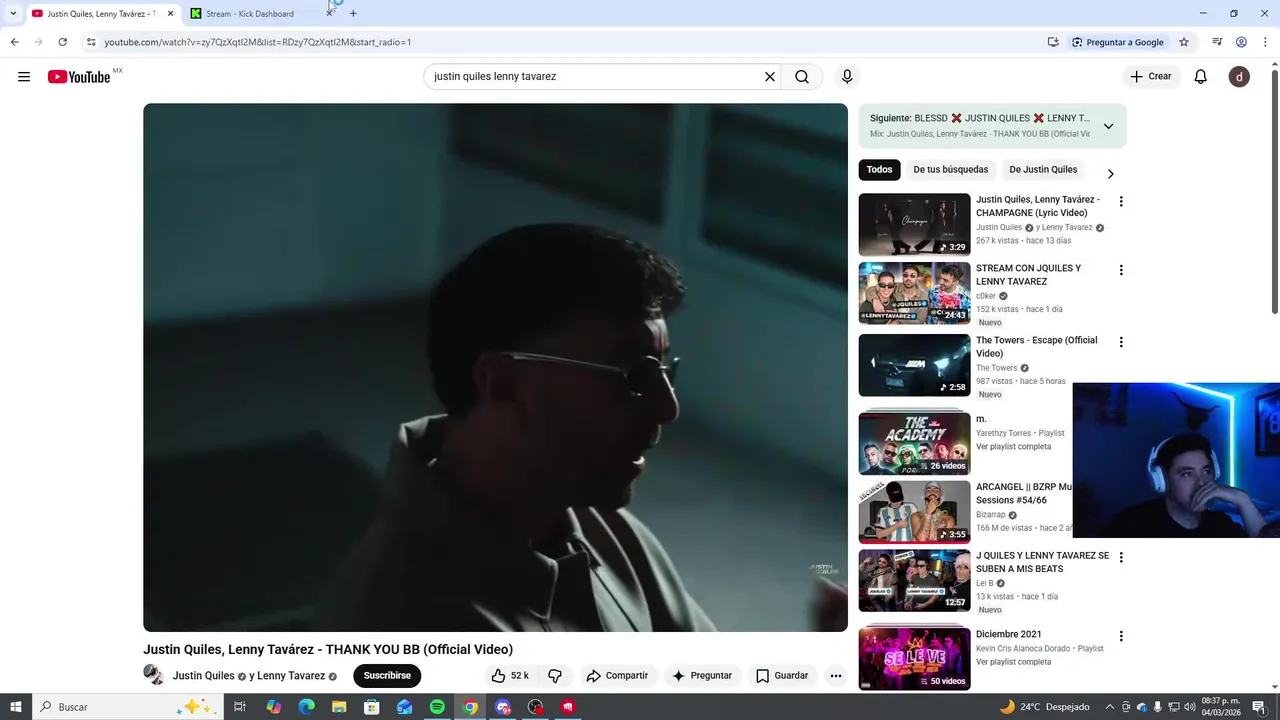Open Ver playlist completa under Yarethzy Torres
The width and height of the screenshot is (1280, 720).
click(x=1013, y=447)
